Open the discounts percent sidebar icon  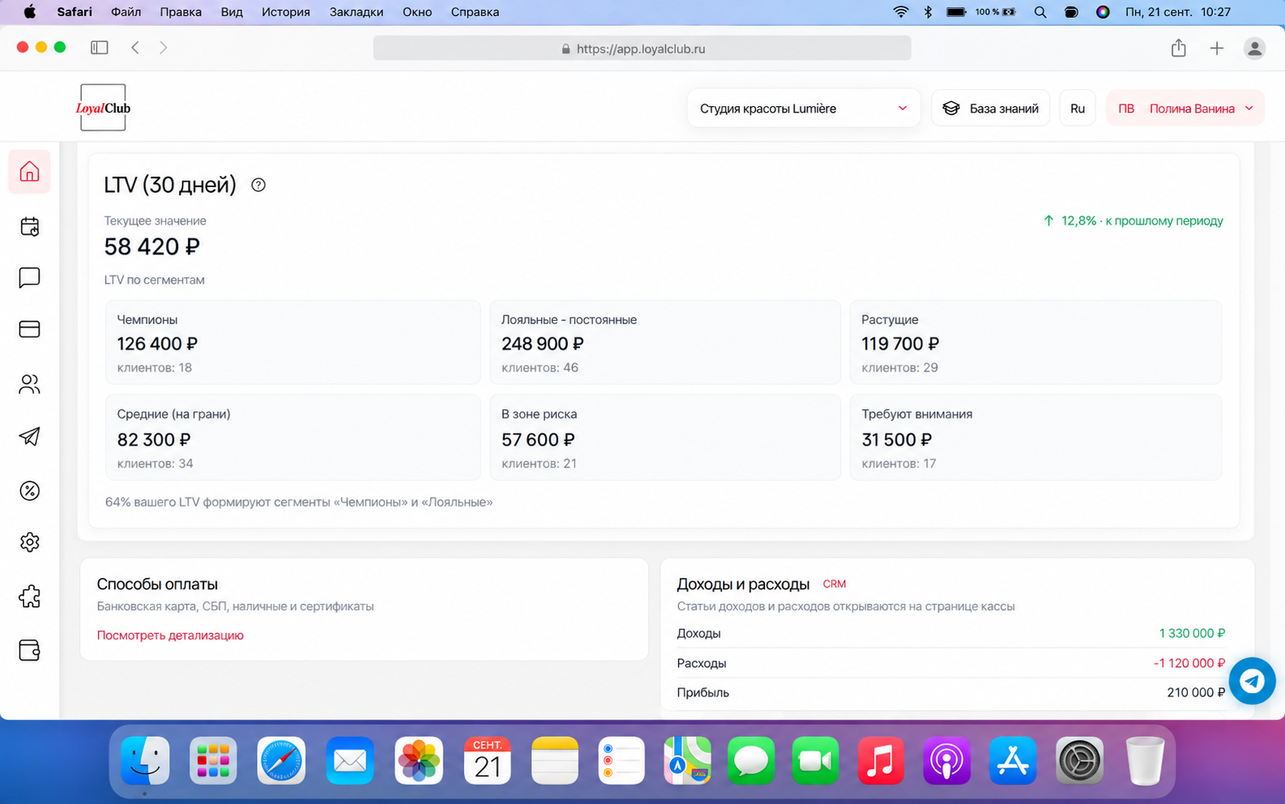coord(30,490)
